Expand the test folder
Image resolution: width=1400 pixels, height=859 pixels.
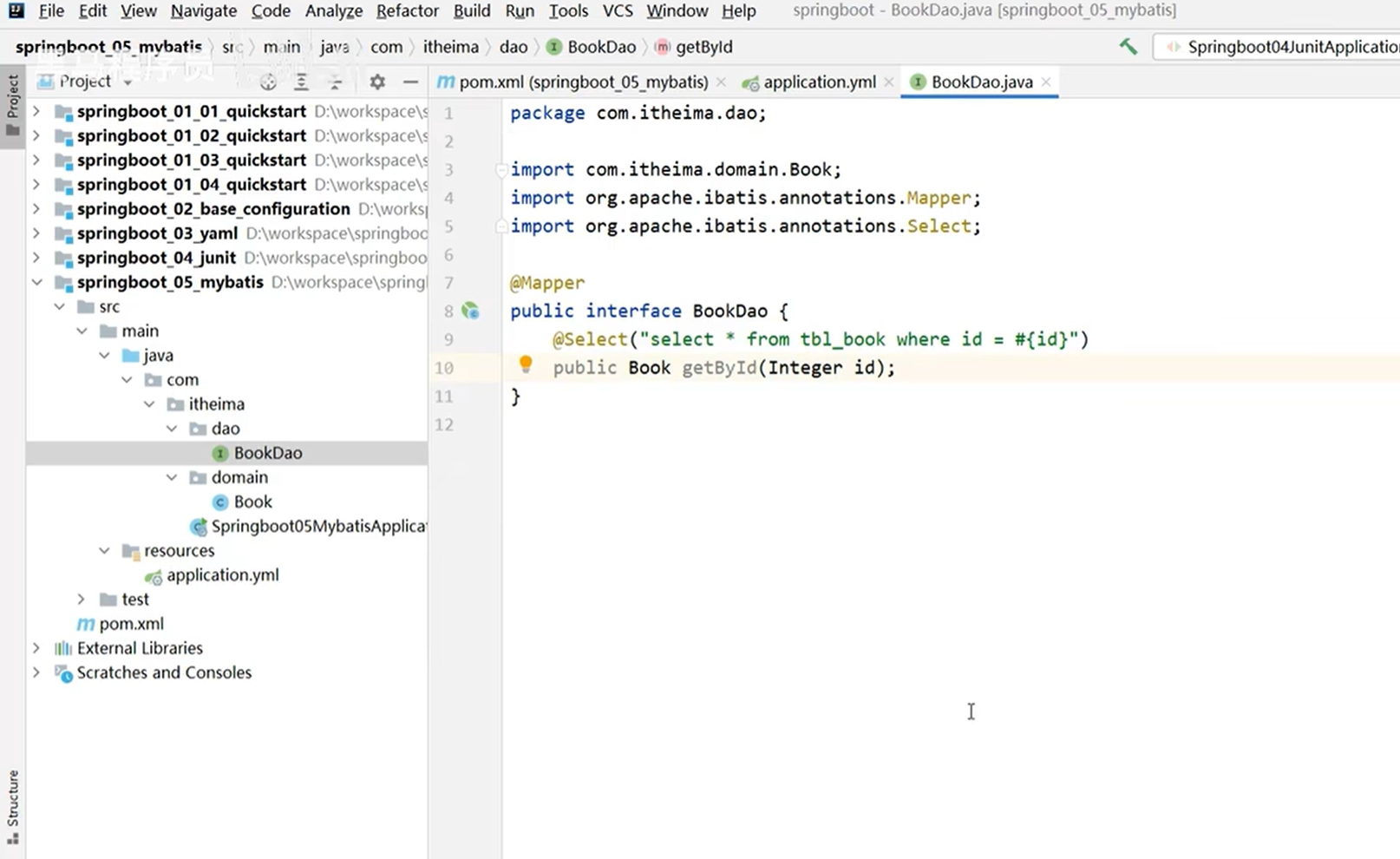point(82,600)
